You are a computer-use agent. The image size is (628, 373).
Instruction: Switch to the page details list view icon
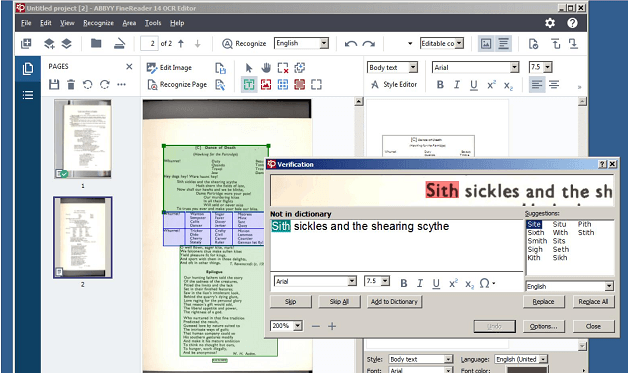pos(28,95)
